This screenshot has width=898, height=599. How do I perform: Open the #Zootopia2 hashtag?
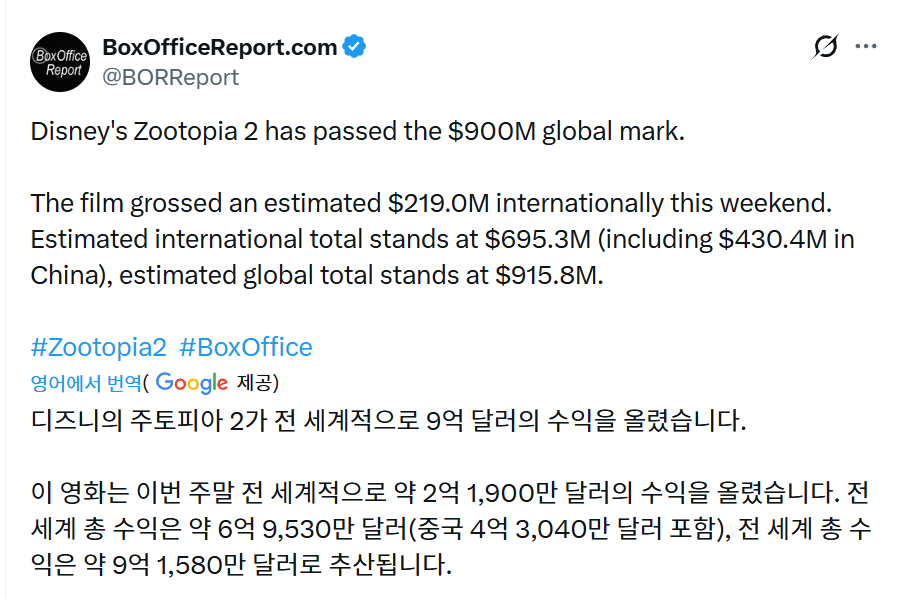coord(98,347)
